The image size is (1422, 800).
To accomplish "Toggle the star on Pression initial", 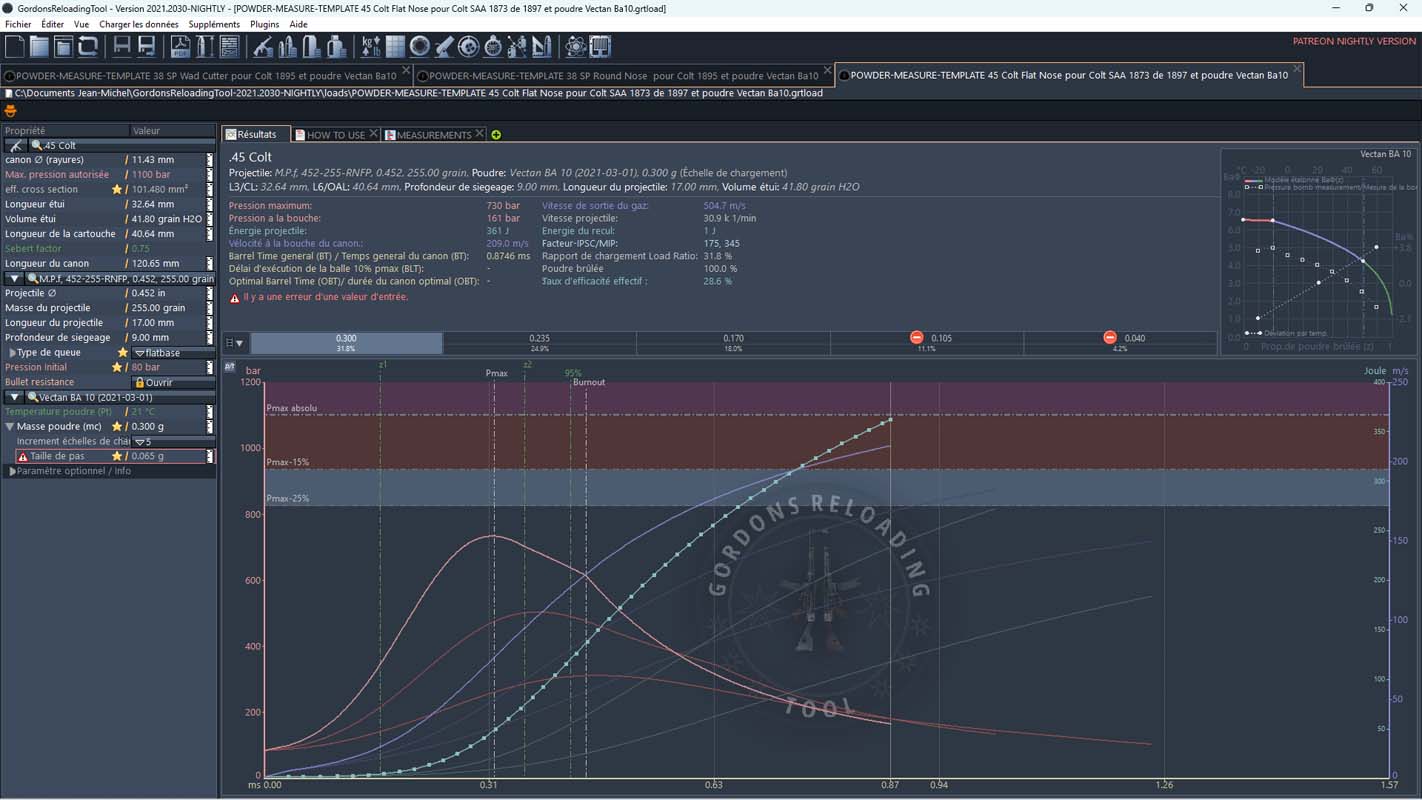I will 117,367.
